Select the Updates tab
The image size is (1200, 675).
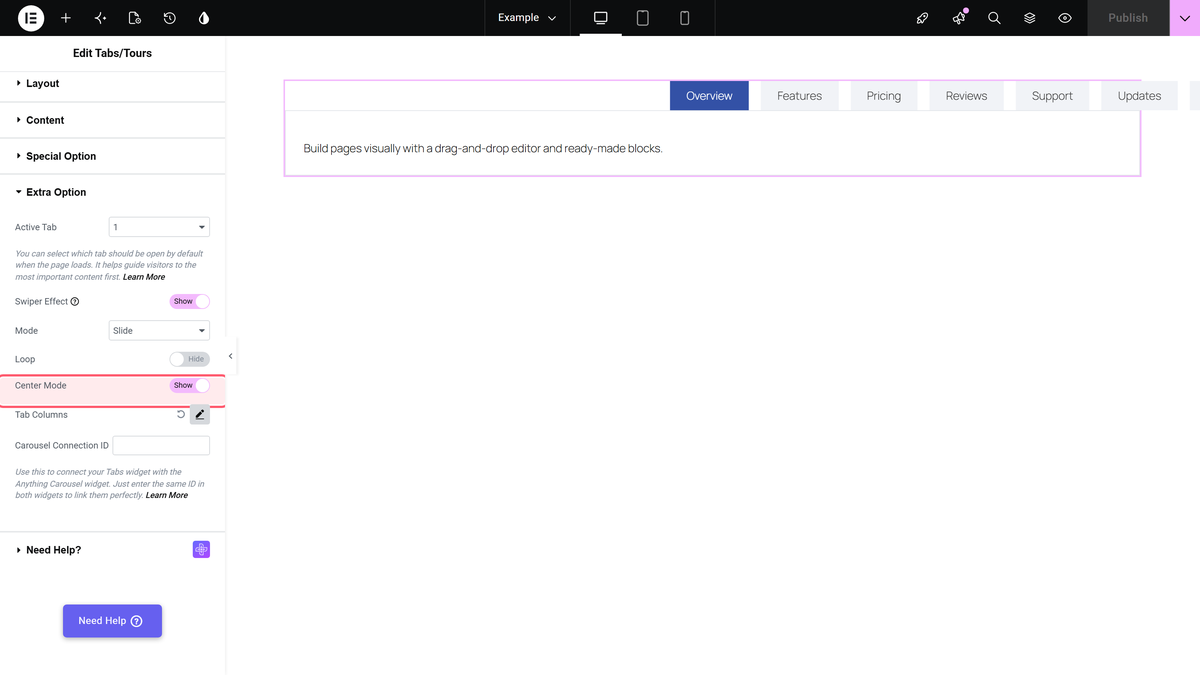pyautogui.click(x=1139, y=96)
